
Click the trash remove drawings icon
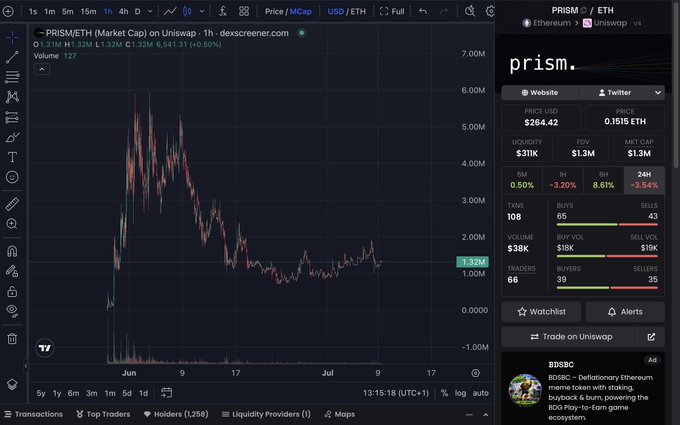[x=12, y=339]
